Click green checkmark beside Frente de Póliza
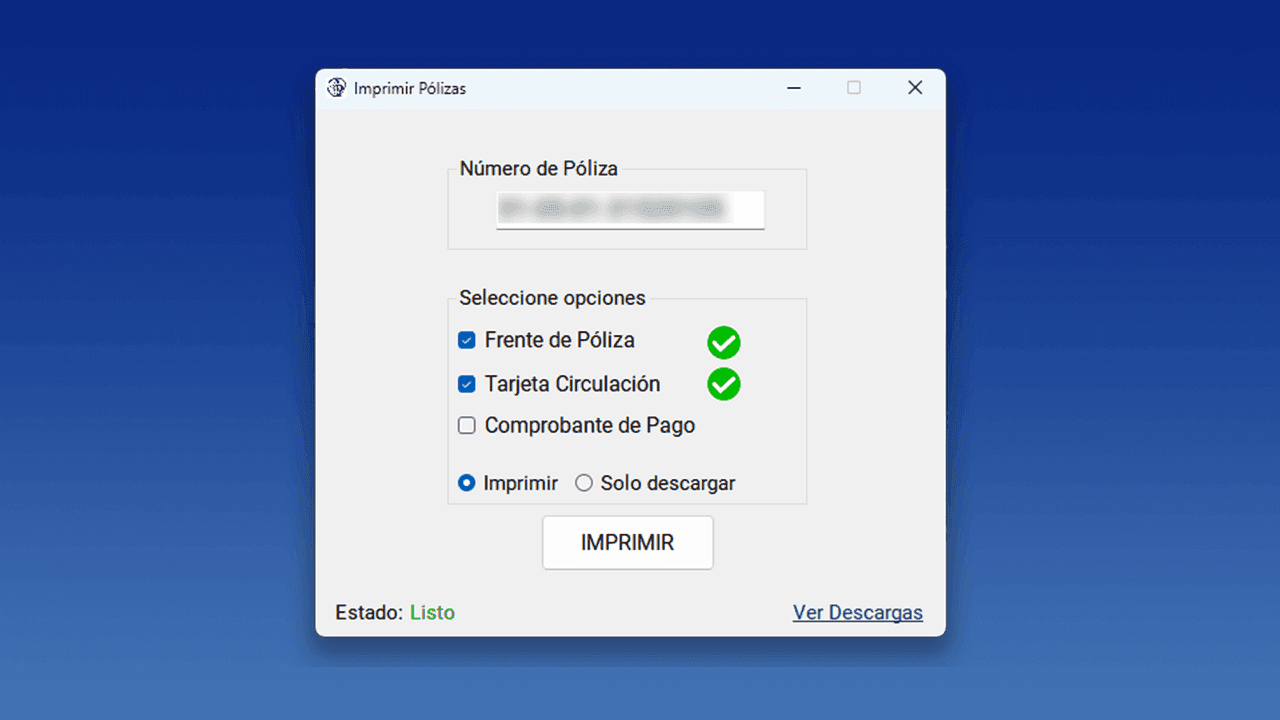Image resolution: width=1280 pixels, height=720 pixels. click(724, 343)
